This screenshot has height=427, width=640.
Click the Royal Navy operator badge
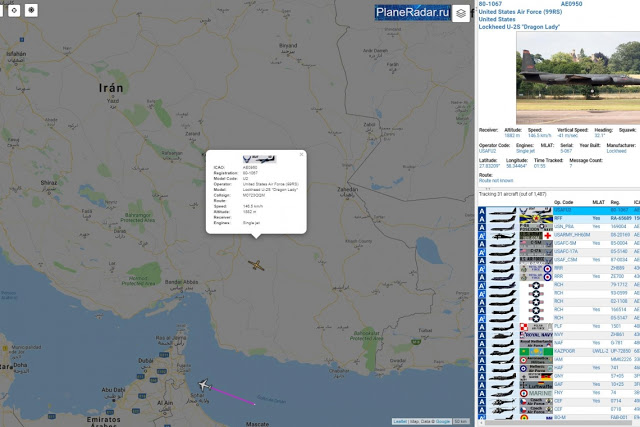536,335
